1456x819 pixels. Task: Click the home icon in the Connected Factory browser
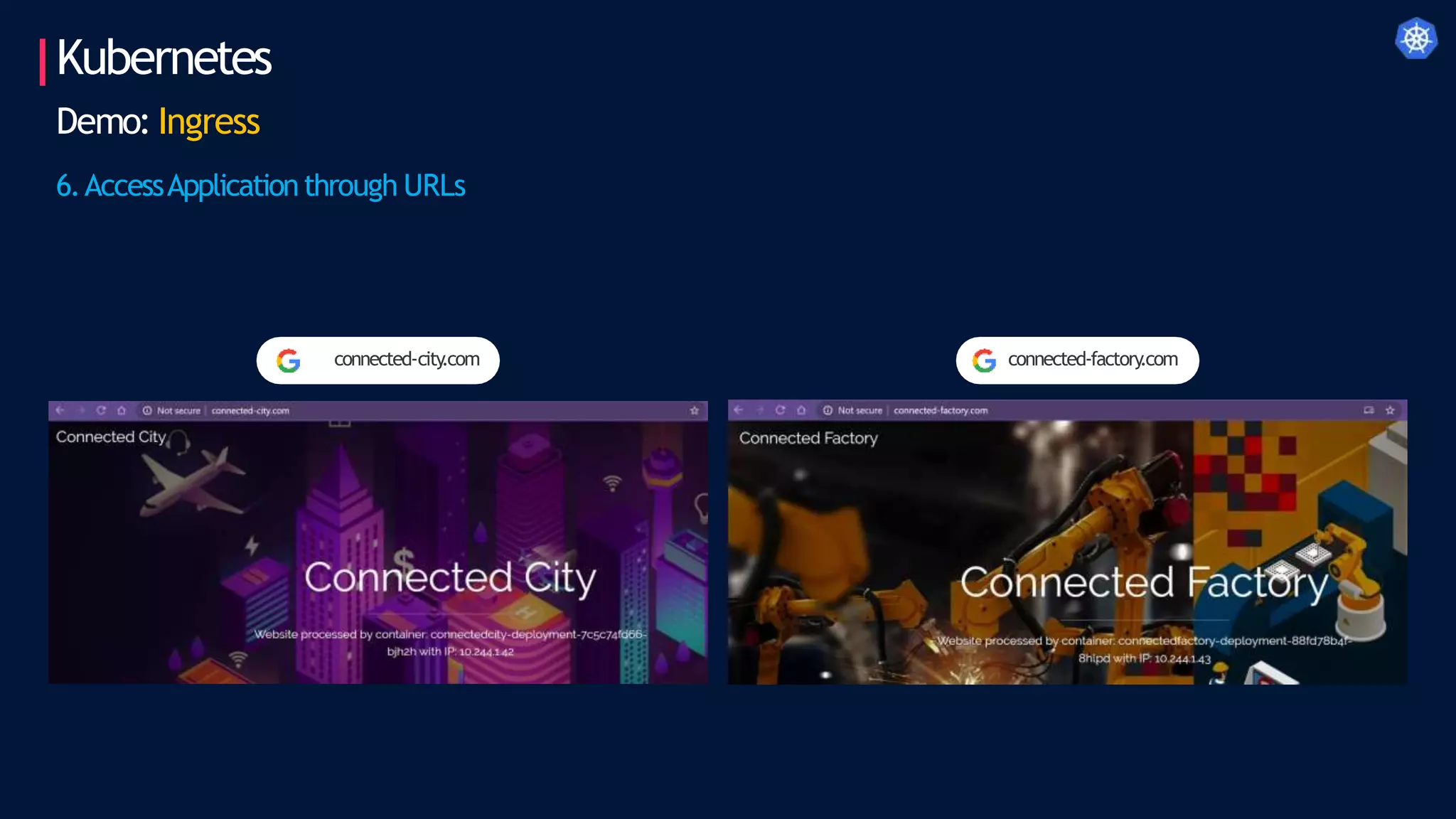point(801,409)
